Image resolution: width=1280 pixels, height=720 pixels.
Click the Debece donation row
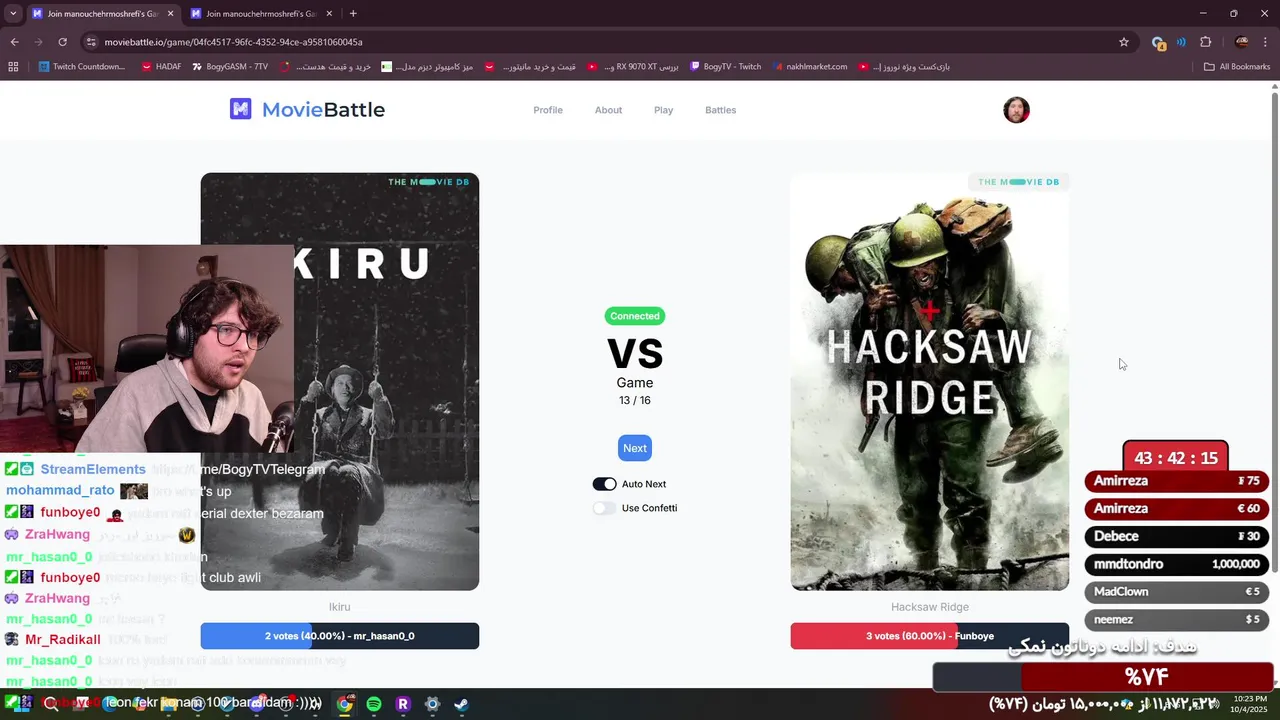pyautogui.click(x=1176, y=536)
